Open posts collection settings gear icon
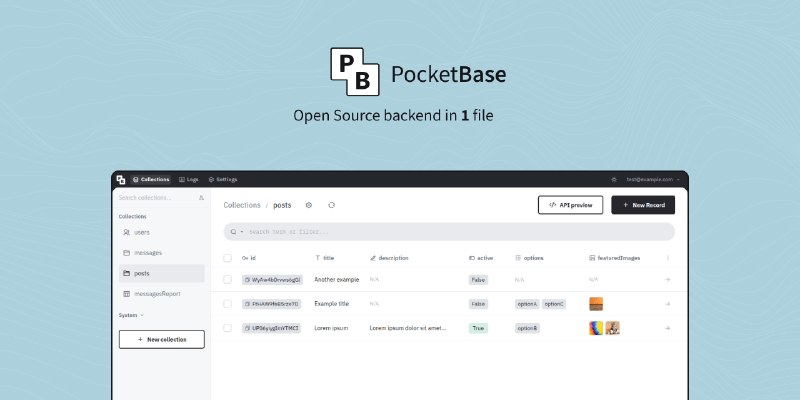This screenshot has width=800, height=400. 309,205
